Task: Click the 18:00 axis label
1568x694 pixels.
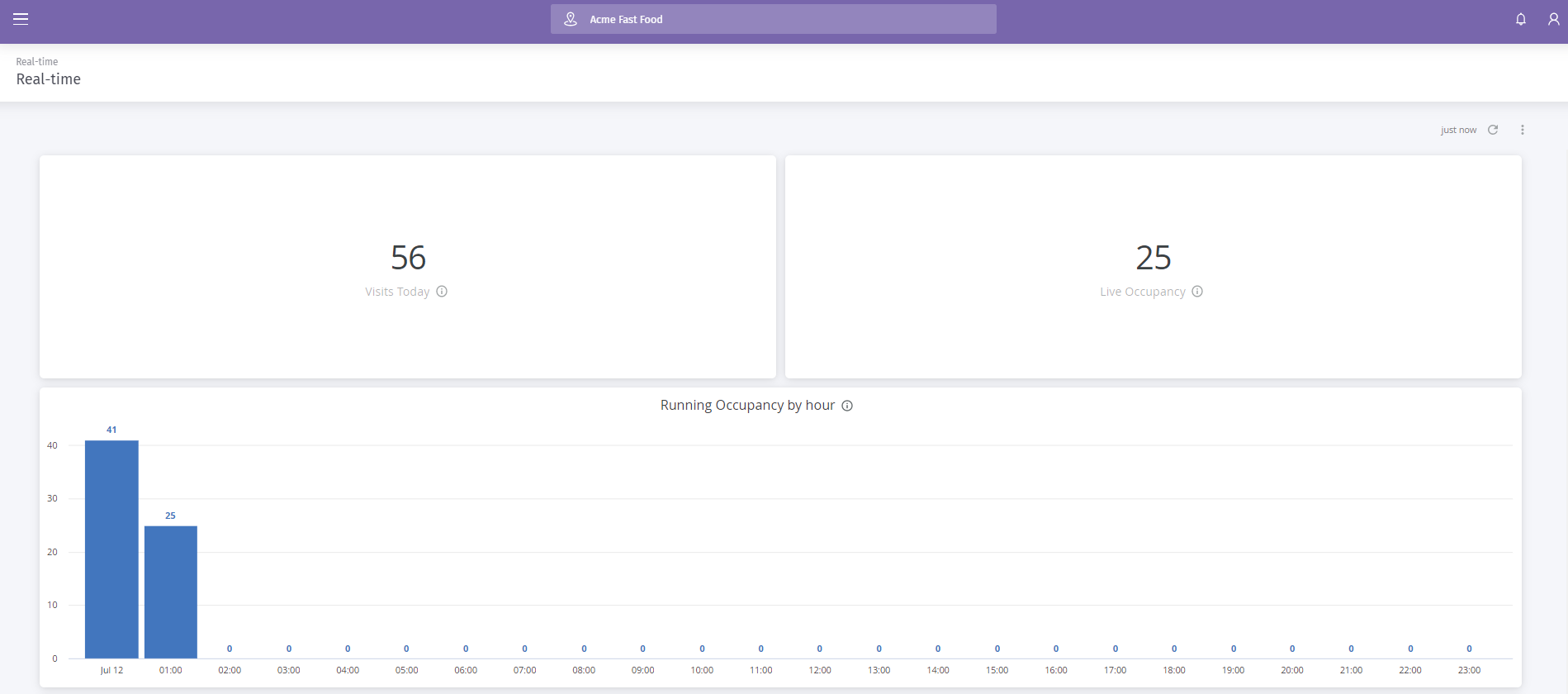Action: (x=1174, y=670)
